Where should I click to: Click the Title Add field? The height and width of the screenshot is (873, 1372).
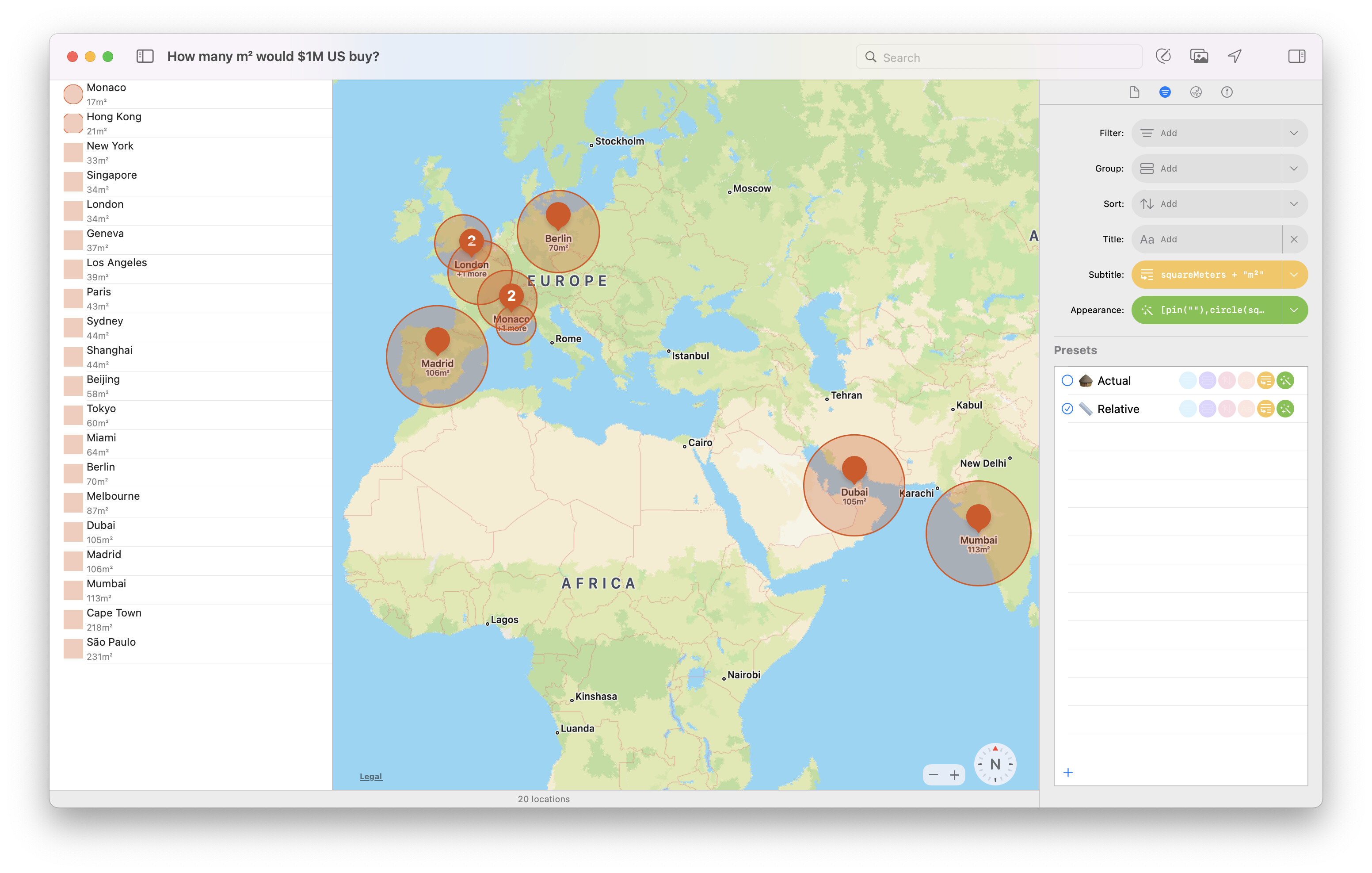point(1207,240)
